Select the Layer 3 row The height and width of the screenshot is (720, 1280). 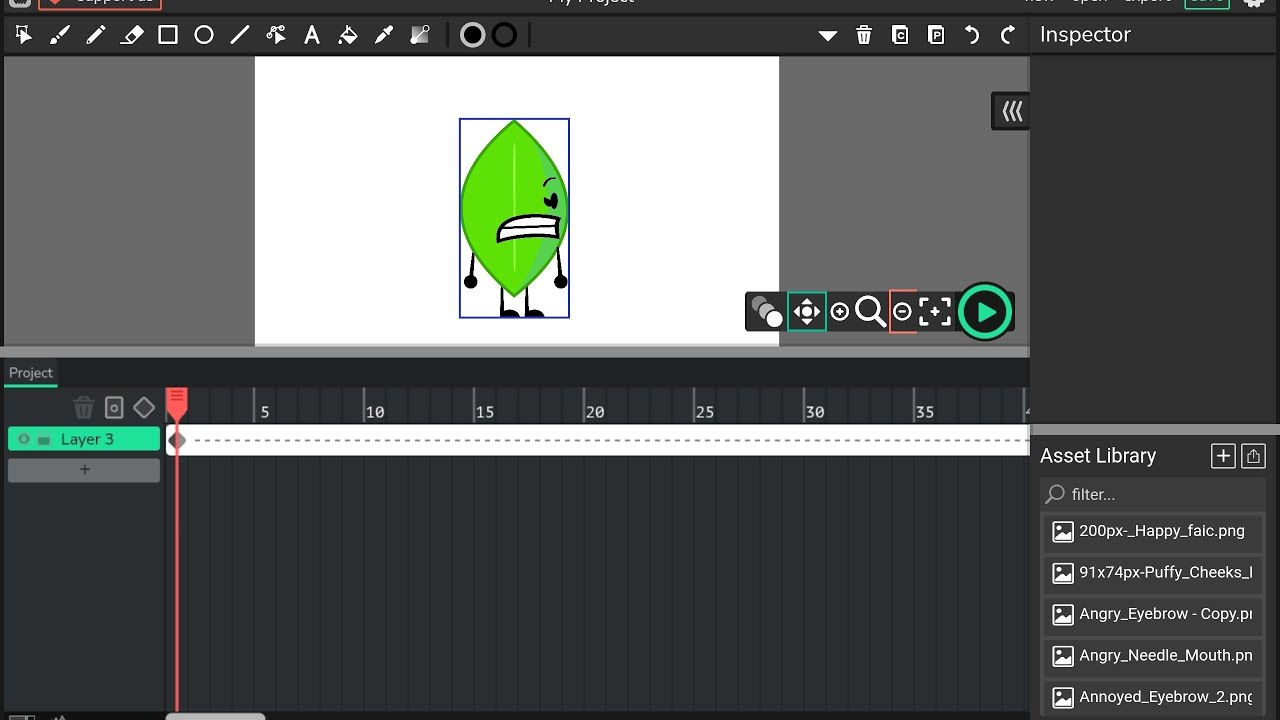pos(84,439)
